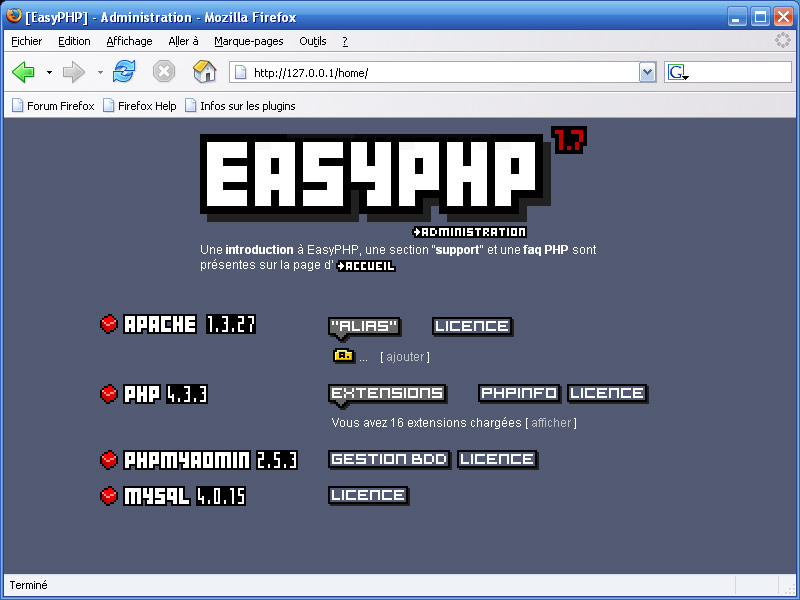The height and width of the screenshot is (600, 800).
Task: Open the Outils menu
Action: 312,41
